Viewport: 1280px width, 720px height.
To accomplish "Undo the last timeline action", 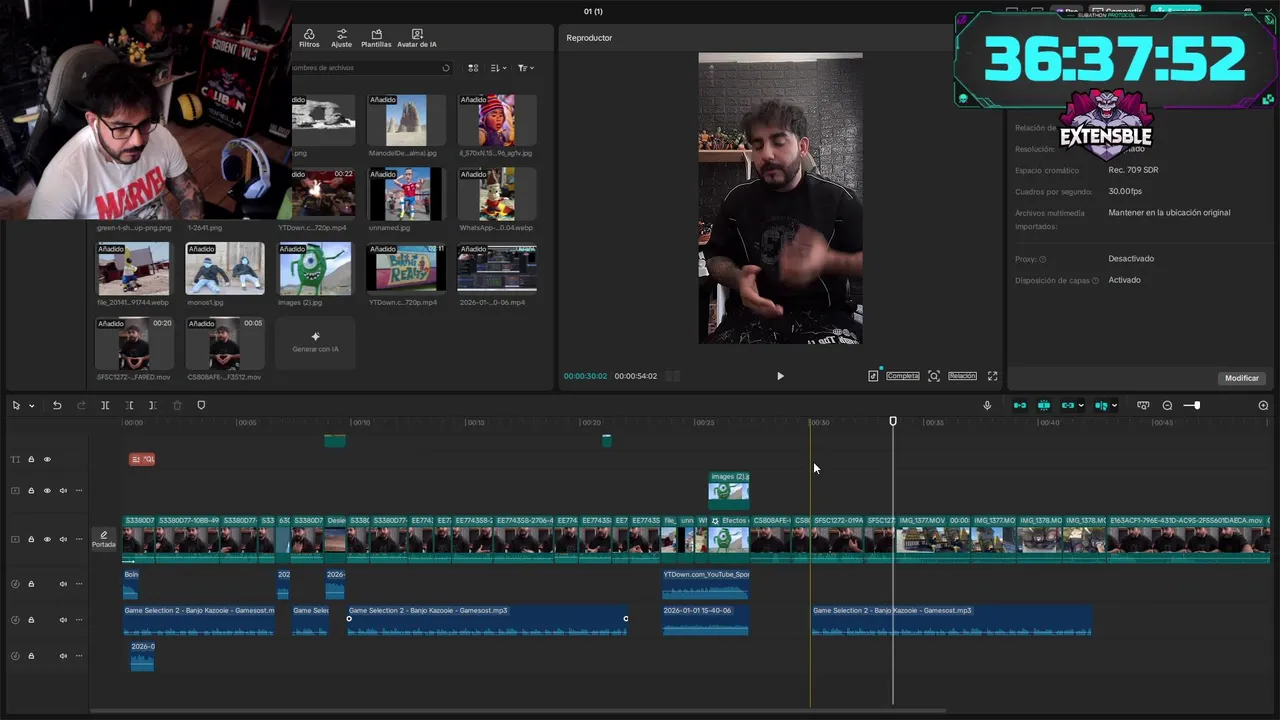I will (x=57, y=405).
